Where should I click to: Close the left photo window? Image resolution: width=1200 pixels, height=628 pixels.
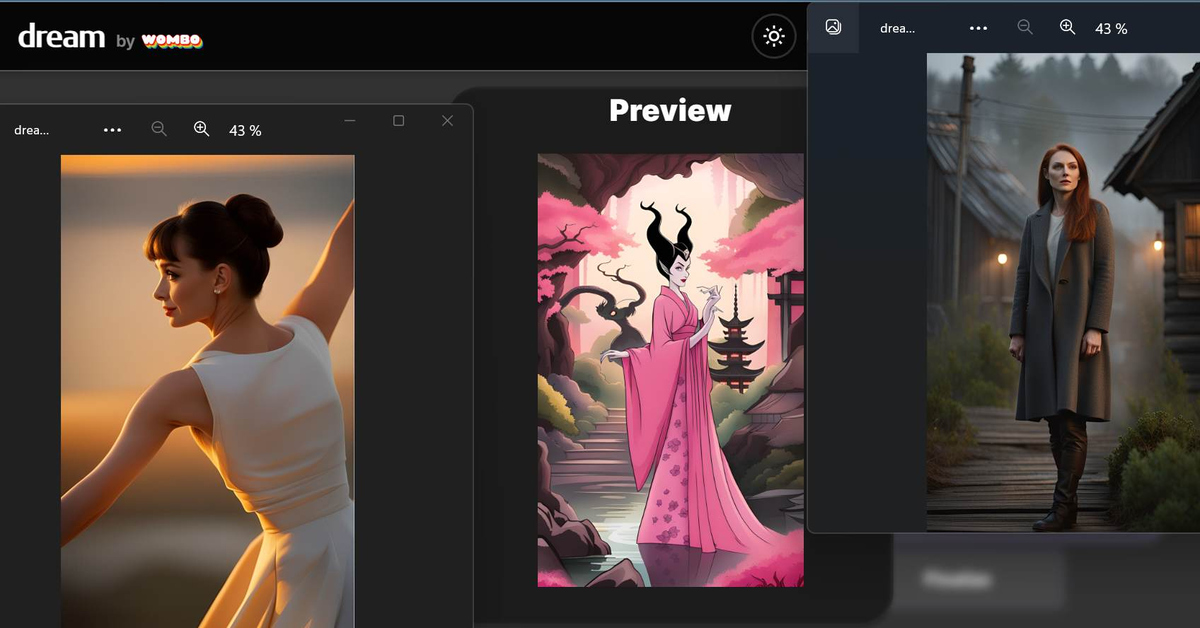tap(447, 120)
